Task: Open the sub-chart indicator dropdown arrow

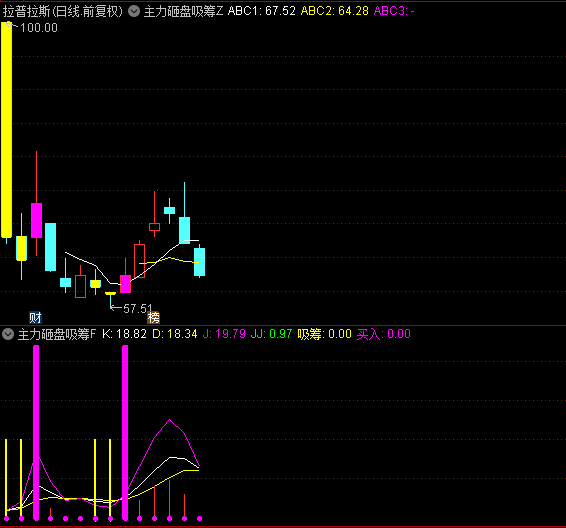Action: (x=8, y=334)
